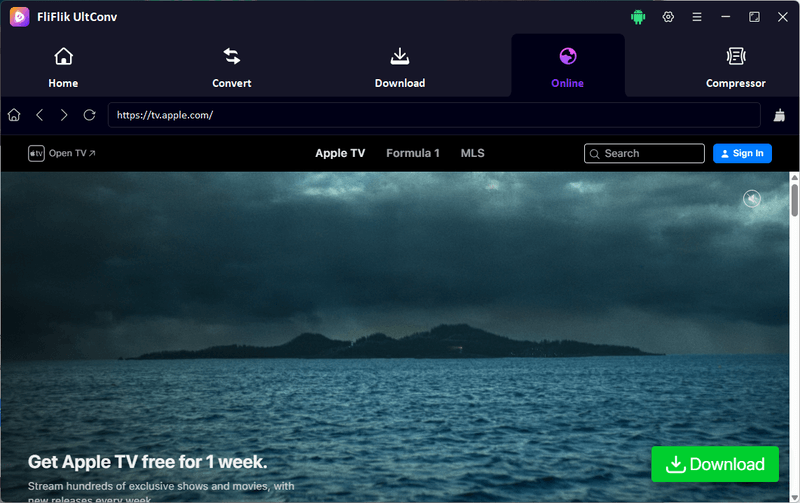
Task: Open the green Android device icon
Action: click(x=638, y=17)
